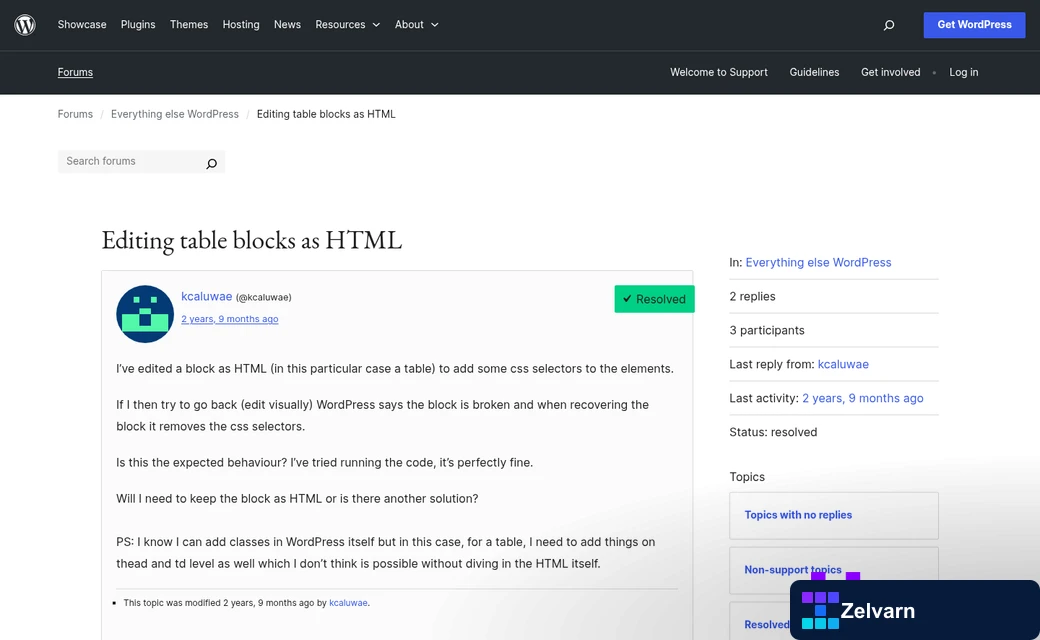Screen dimensions: 1040x640
Task: Click kcaluwae in topic modified note
Action: click(348, 603)
